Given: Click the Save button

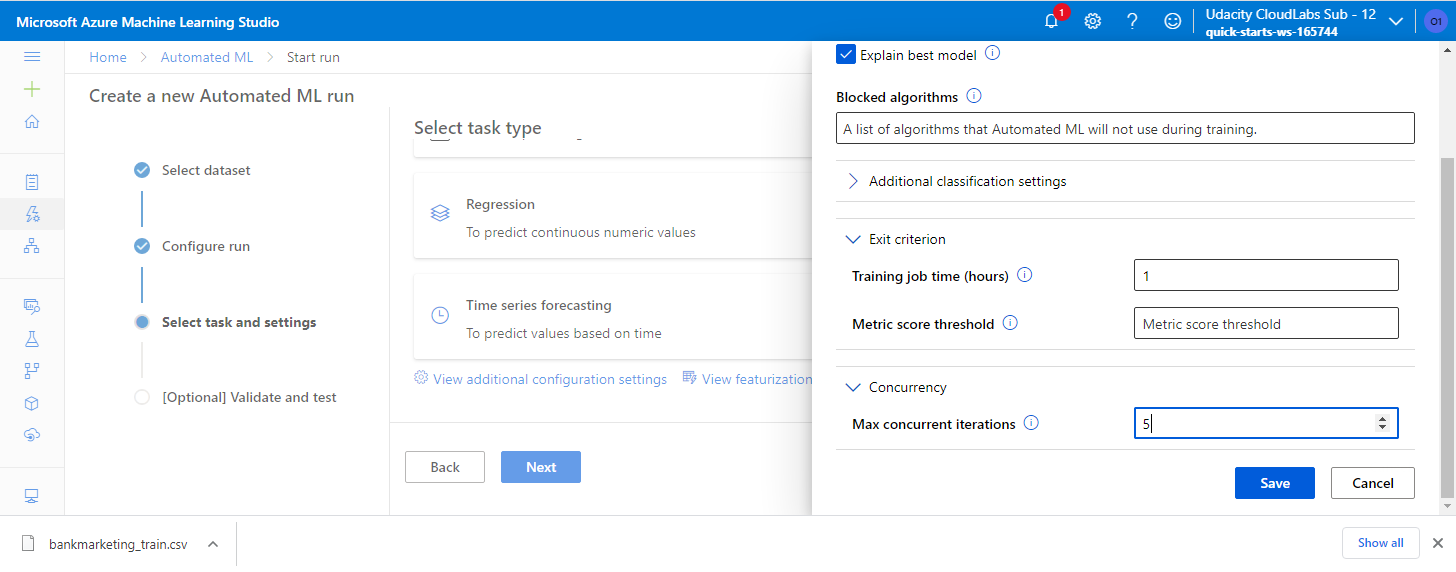Looking at the screenshot, I should click(1274, 483).
